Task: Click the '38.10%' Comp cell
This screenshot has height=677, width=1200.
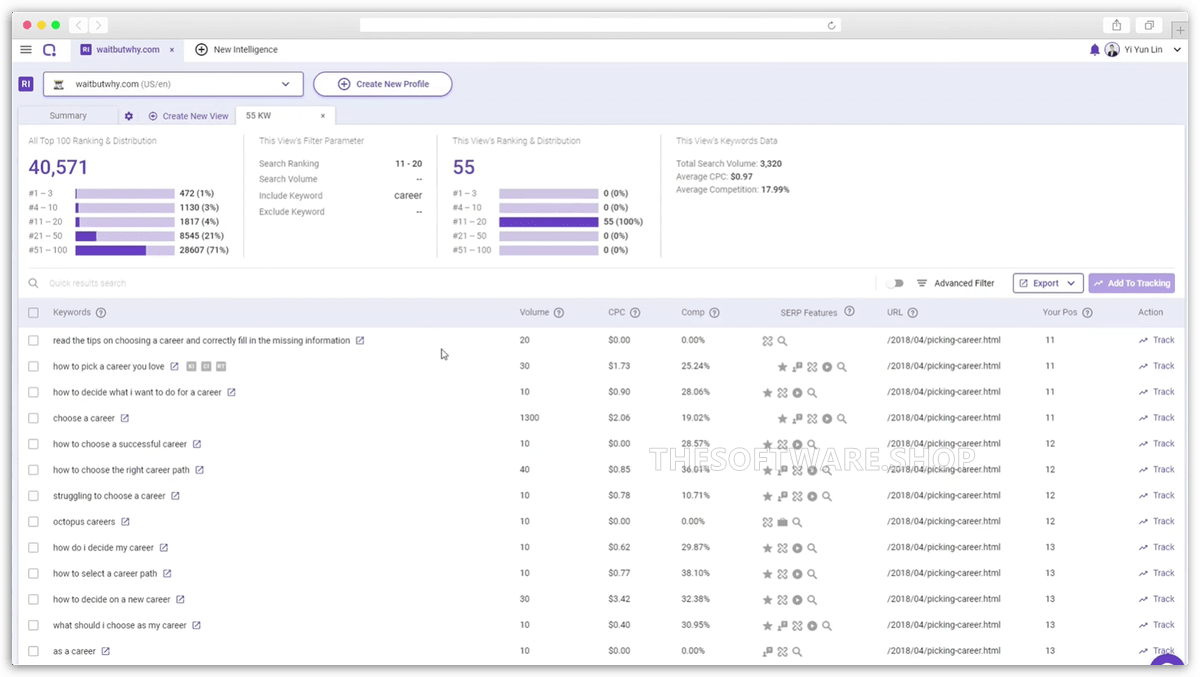Action: (696, 574)
